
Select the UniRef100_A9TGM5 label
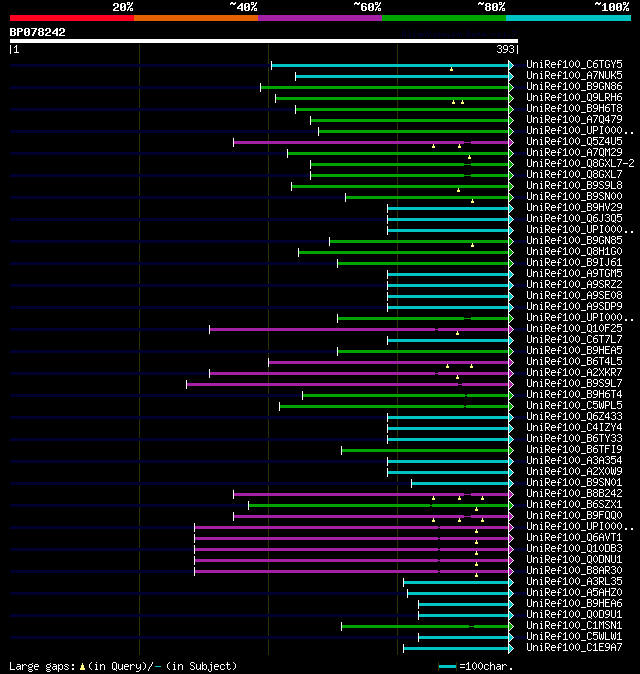click(574, 273)
